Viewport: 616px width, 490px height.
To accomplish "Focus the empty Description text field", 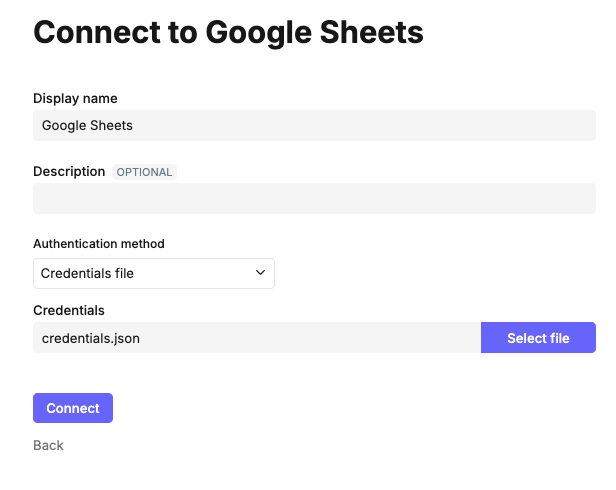I will coord(314,199).
